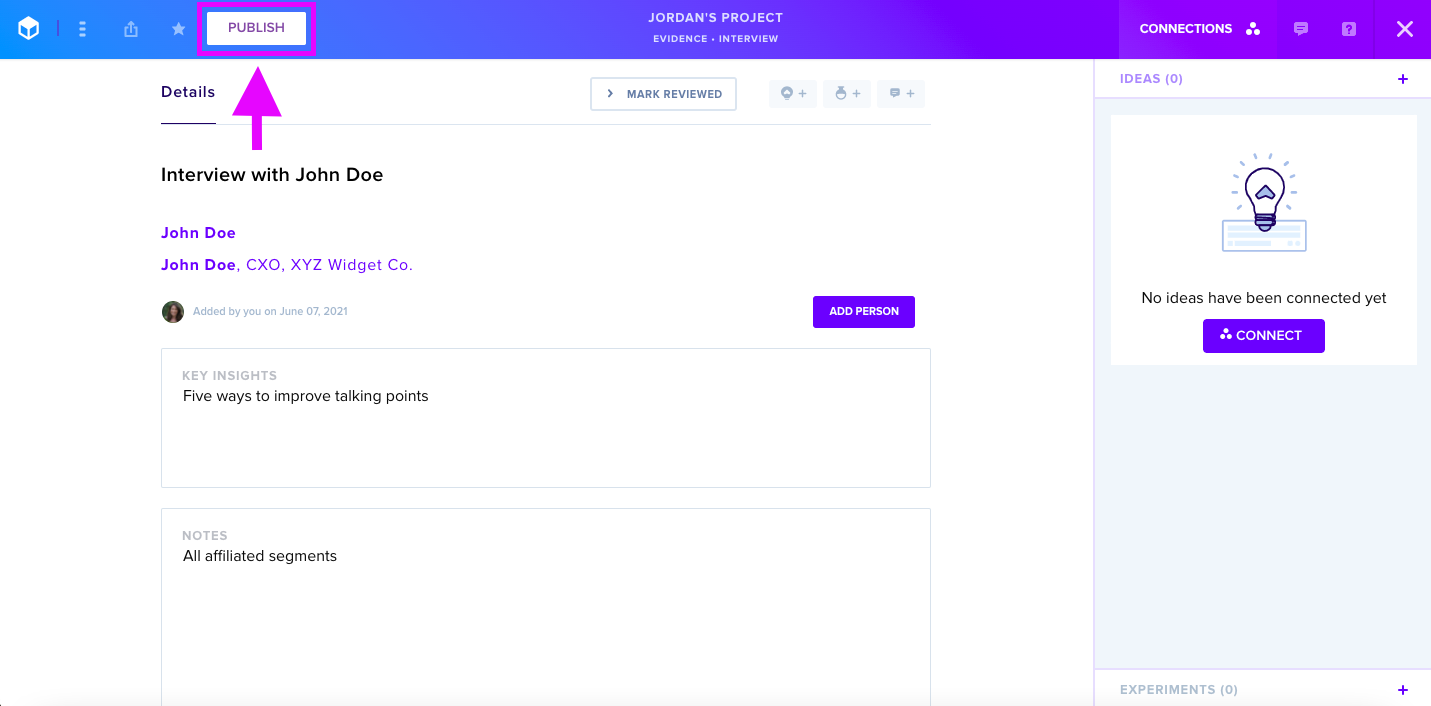Add an idea via lightbulb plus icon
The width and height of the screenshot is (1431, 706).
pyautogui.click(x=793, y=94)
